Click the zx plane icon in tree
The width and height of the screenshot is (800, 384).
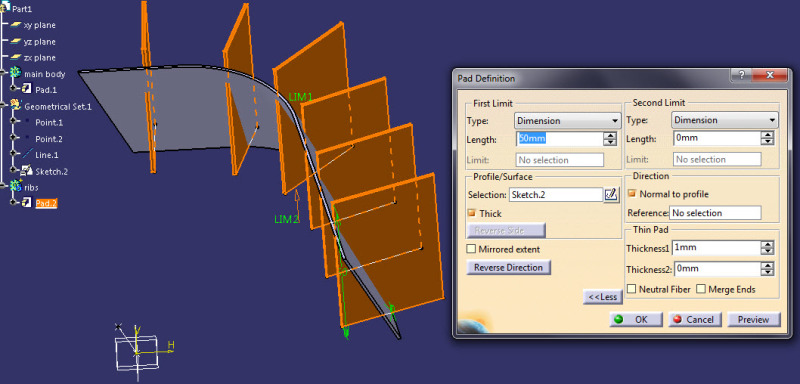16,58
